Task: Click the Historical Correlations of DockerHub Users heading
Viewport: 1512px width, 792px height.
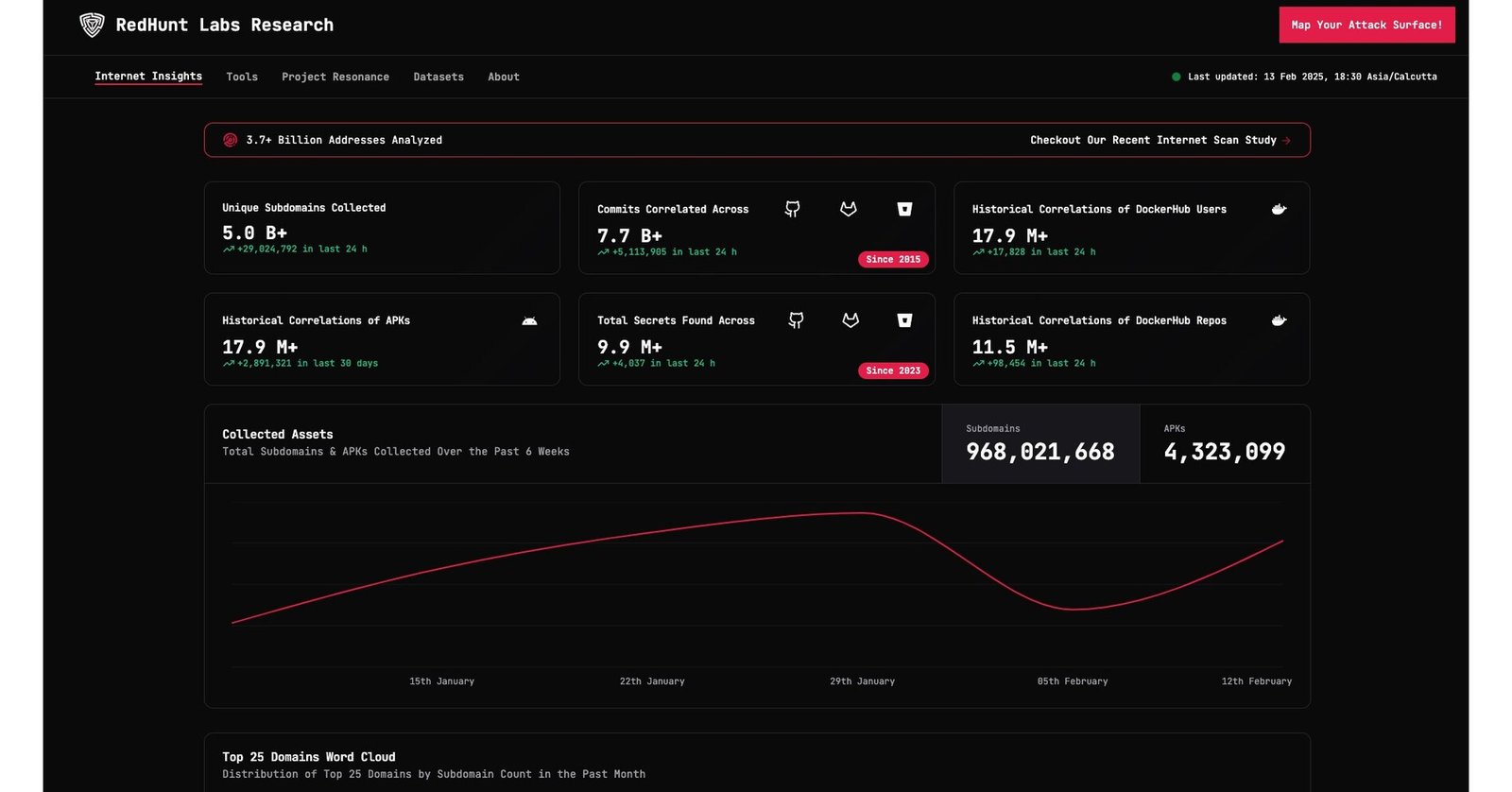Action: (1099, 209)
